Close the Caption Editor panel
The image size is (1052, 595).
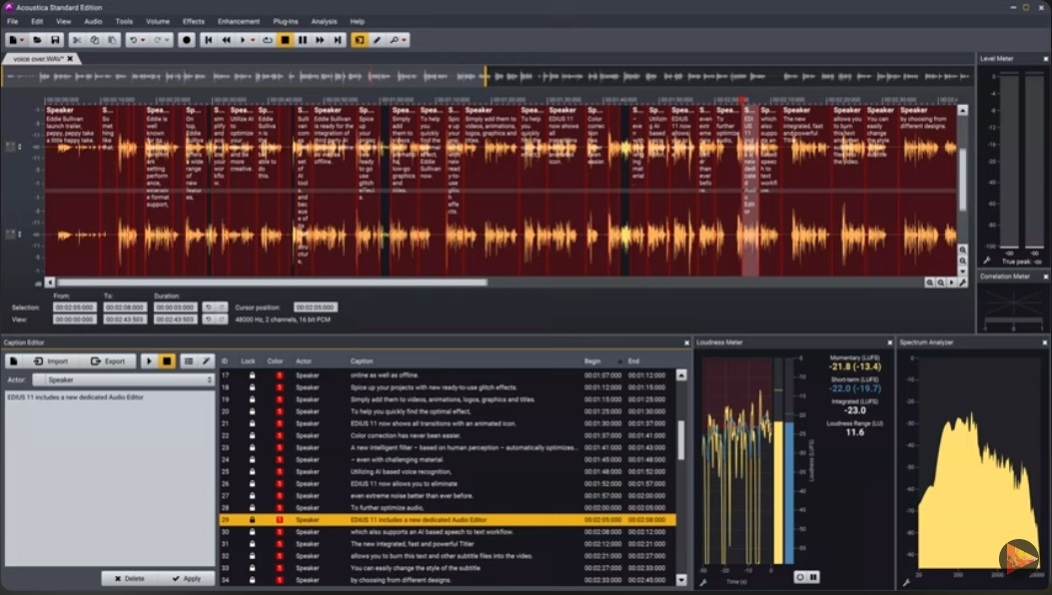(686, 343)
